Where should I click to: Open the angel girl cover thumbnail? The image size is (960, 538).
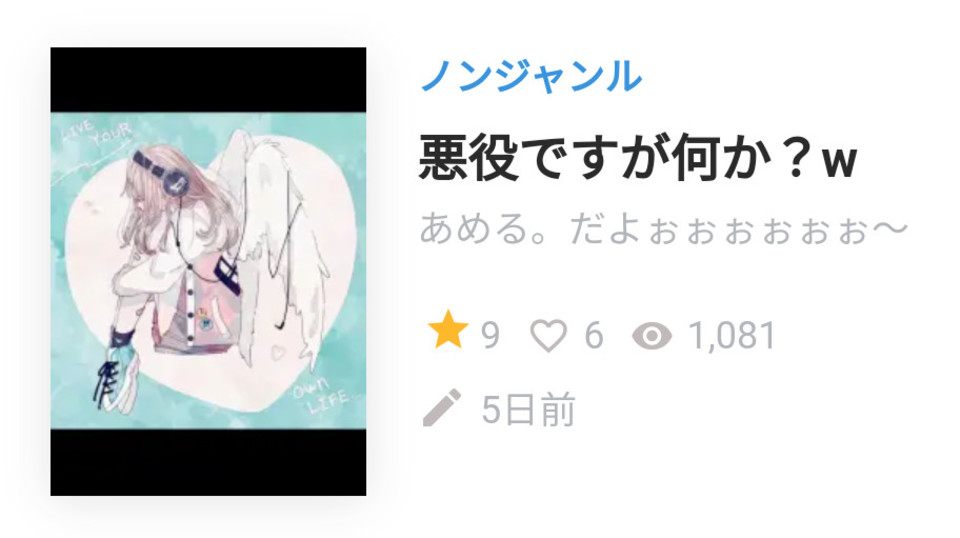(208, 271)
